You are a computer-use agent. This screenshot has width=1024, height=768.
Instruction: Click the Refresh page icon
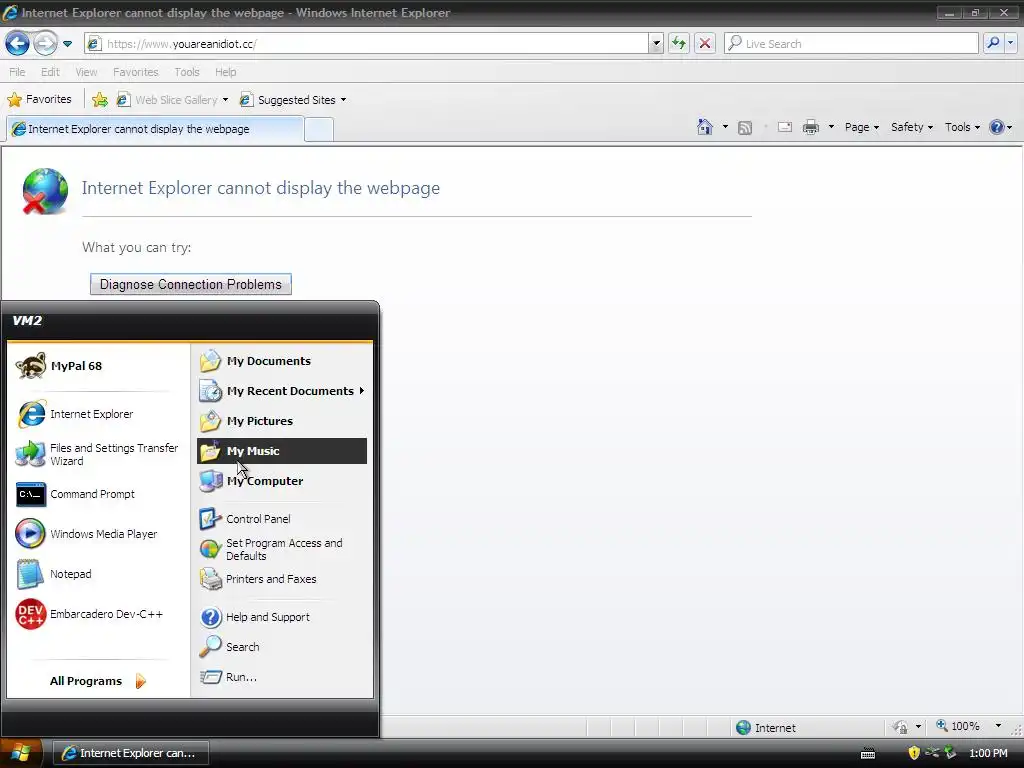click(679, 44)
